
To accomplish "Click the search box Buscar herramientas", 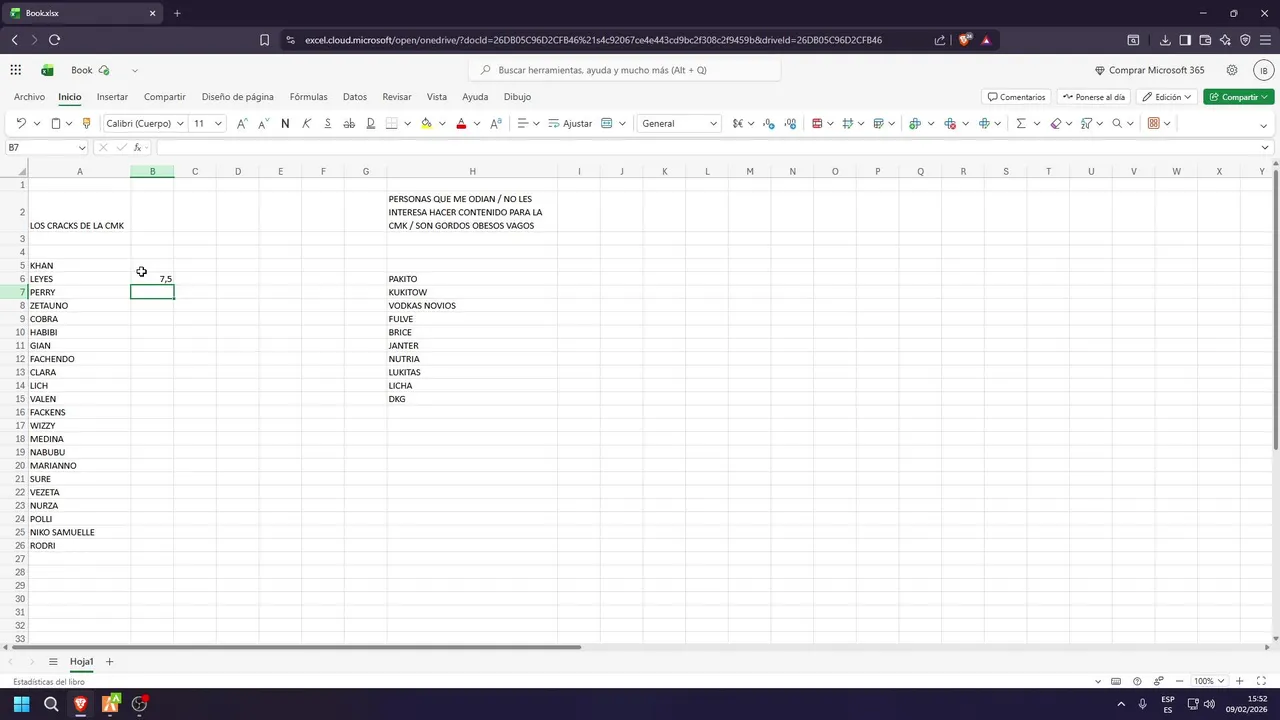I will click(625, 70).
